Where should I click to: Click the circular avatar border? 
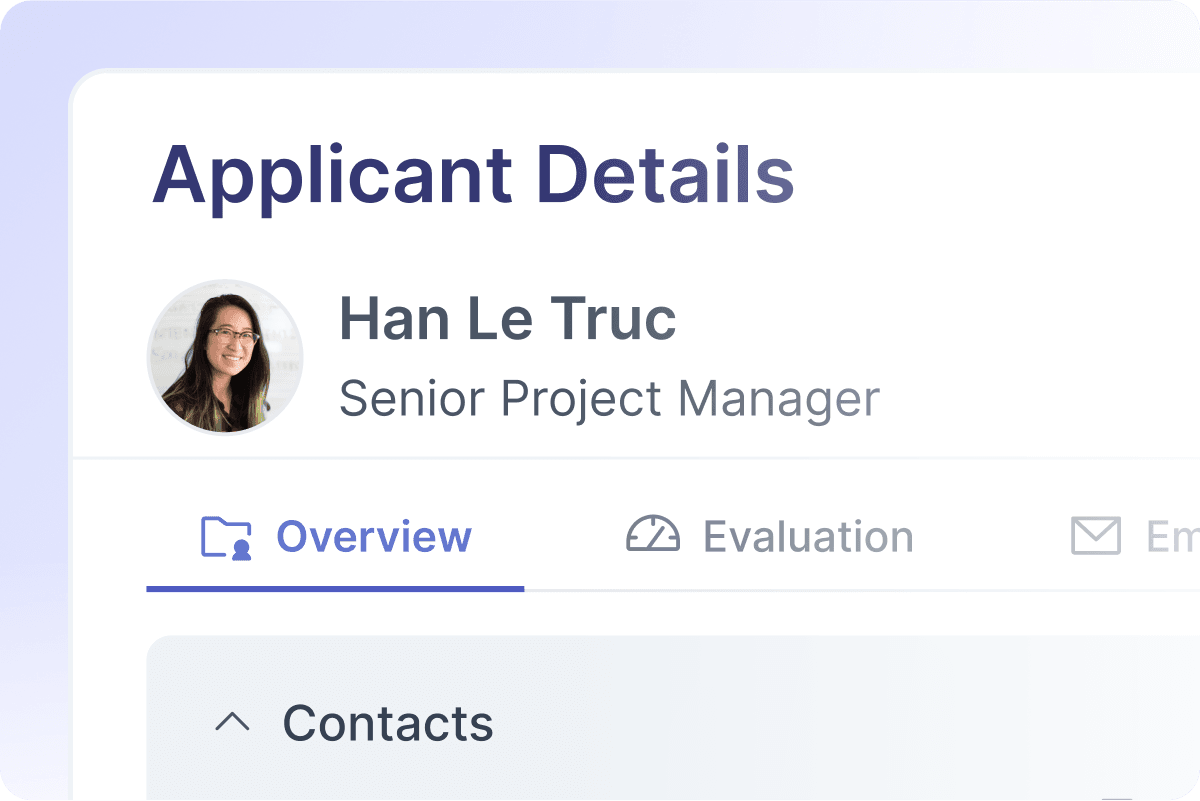[225, 281]
